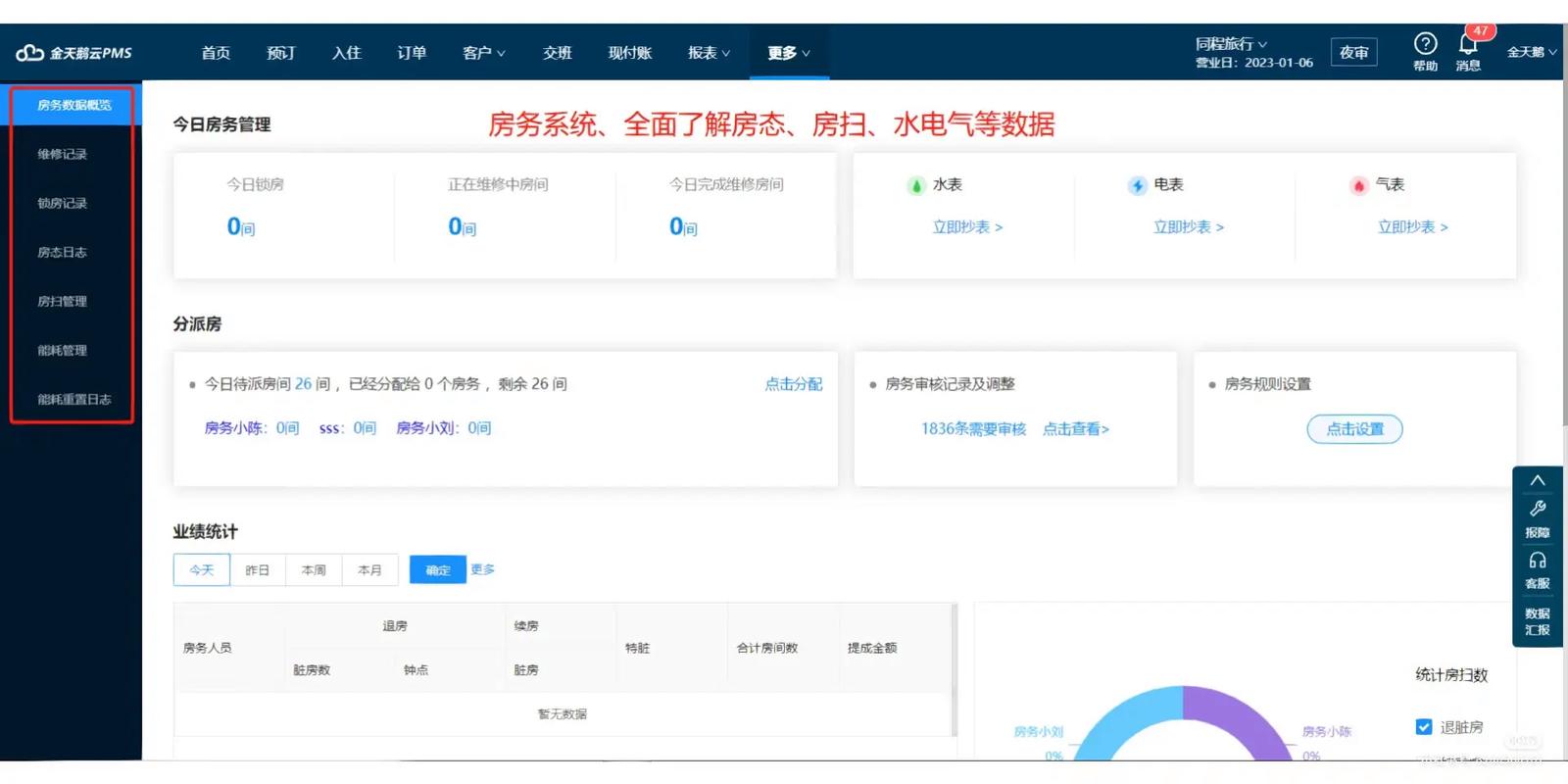Open the 帮助 help question-mark icon

coord(1425,43)
